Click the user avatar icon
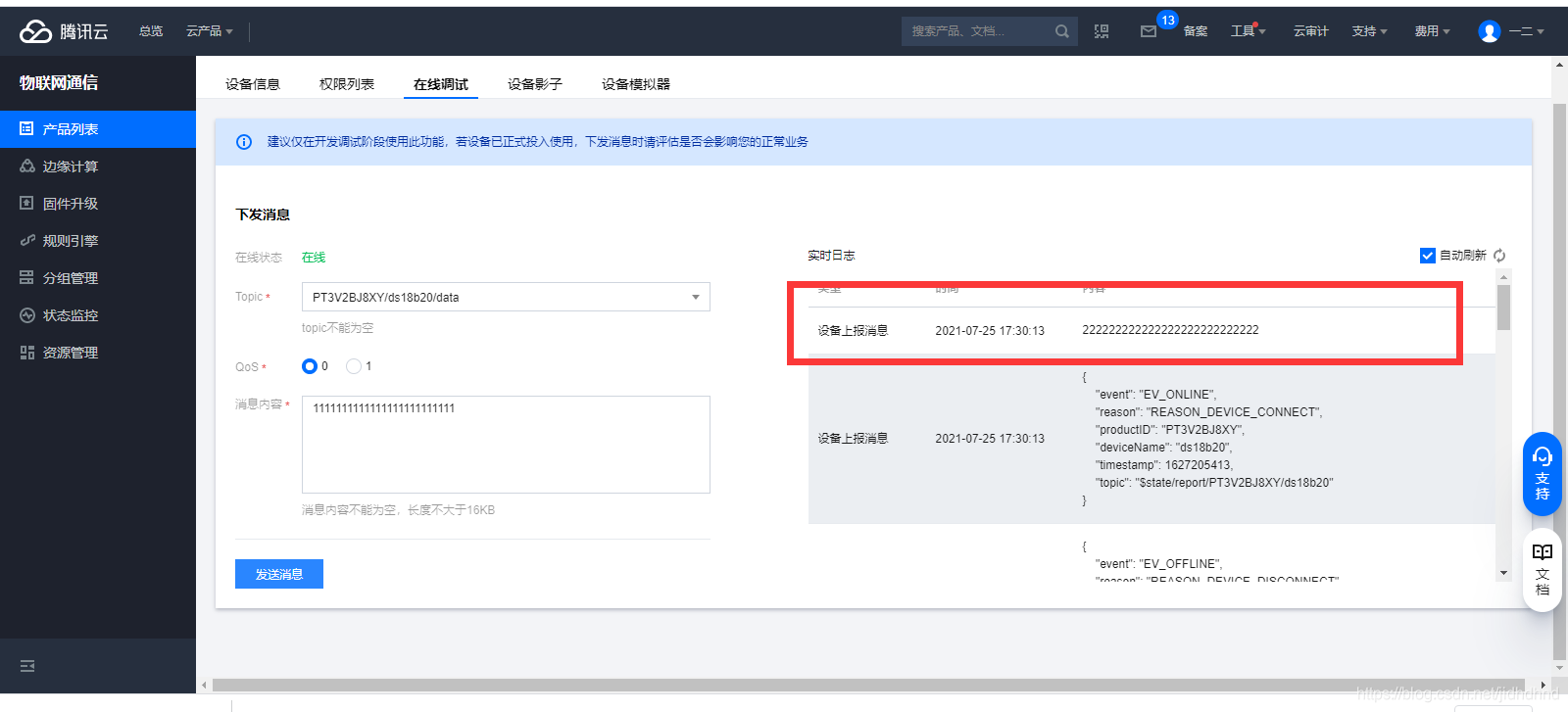This screenshot has width=1568, height=712. pyautogui.click(x=1489, y=31)
